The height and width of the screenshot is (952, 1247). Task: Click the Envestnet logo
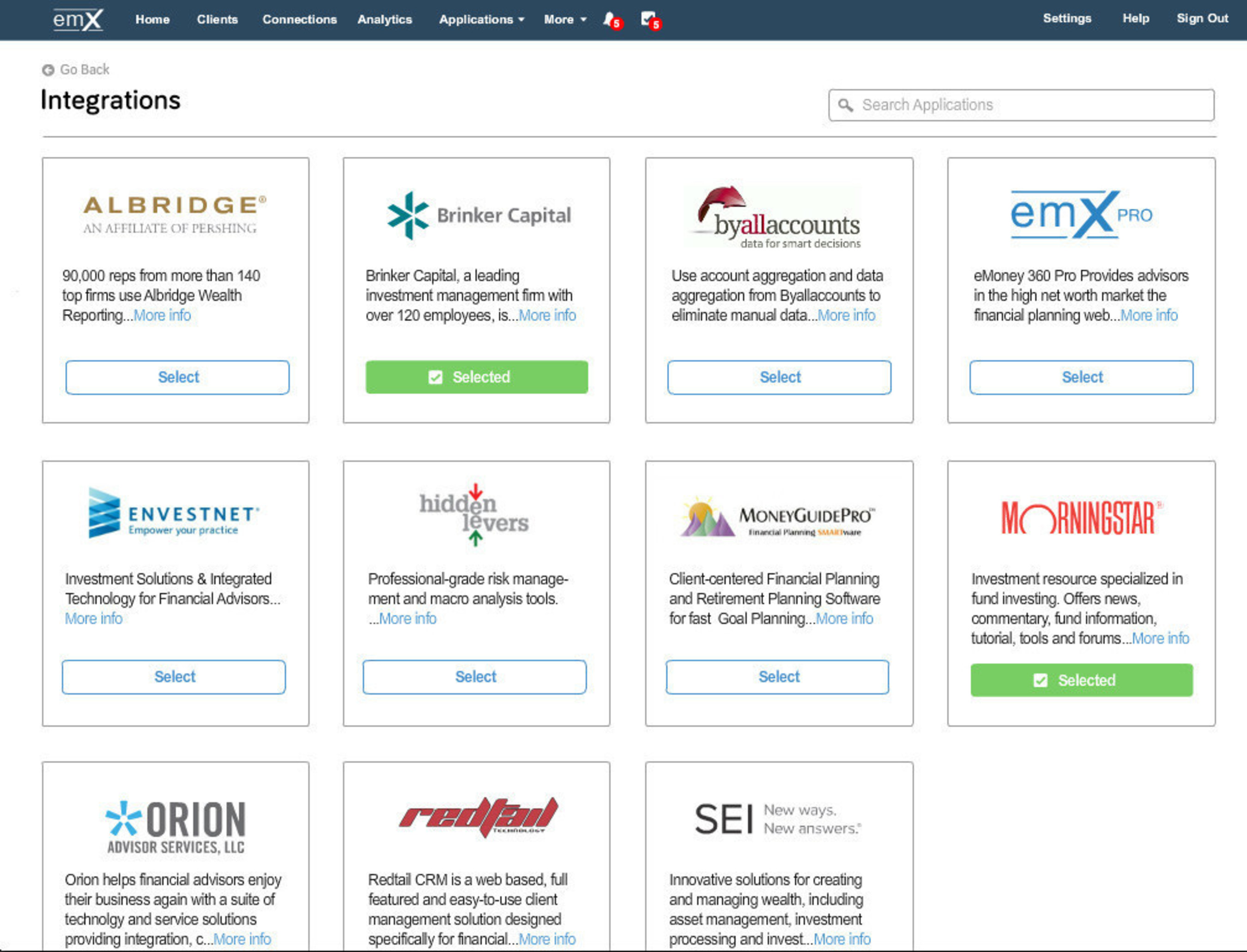(174, 513)
